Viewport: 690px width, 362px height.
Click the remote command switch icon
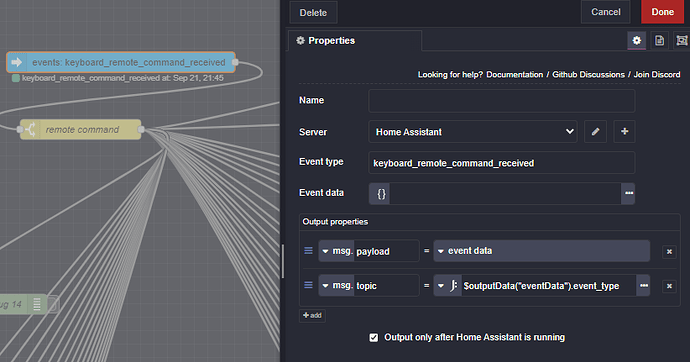(x=30, y=130)
